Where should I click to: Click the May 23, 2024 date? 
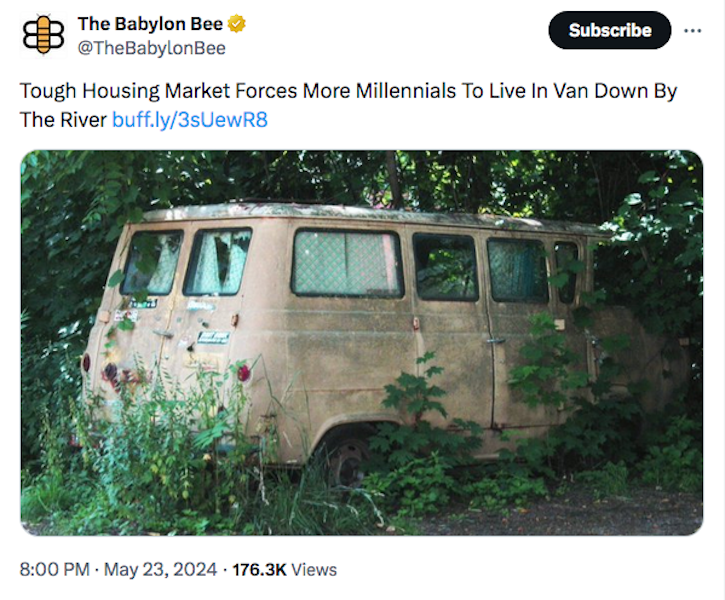160,569
